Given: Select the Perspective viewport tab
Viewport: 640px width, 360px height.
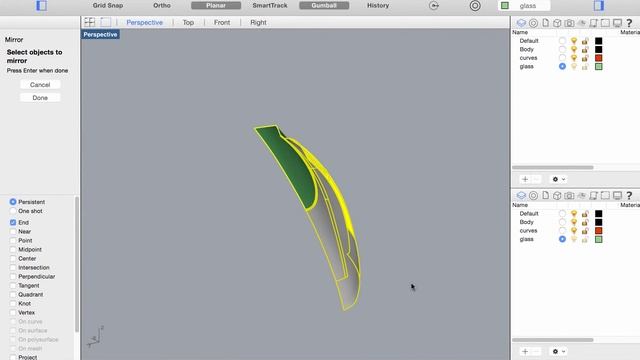Looking at the screenshot, I should (x=144, y=22).
